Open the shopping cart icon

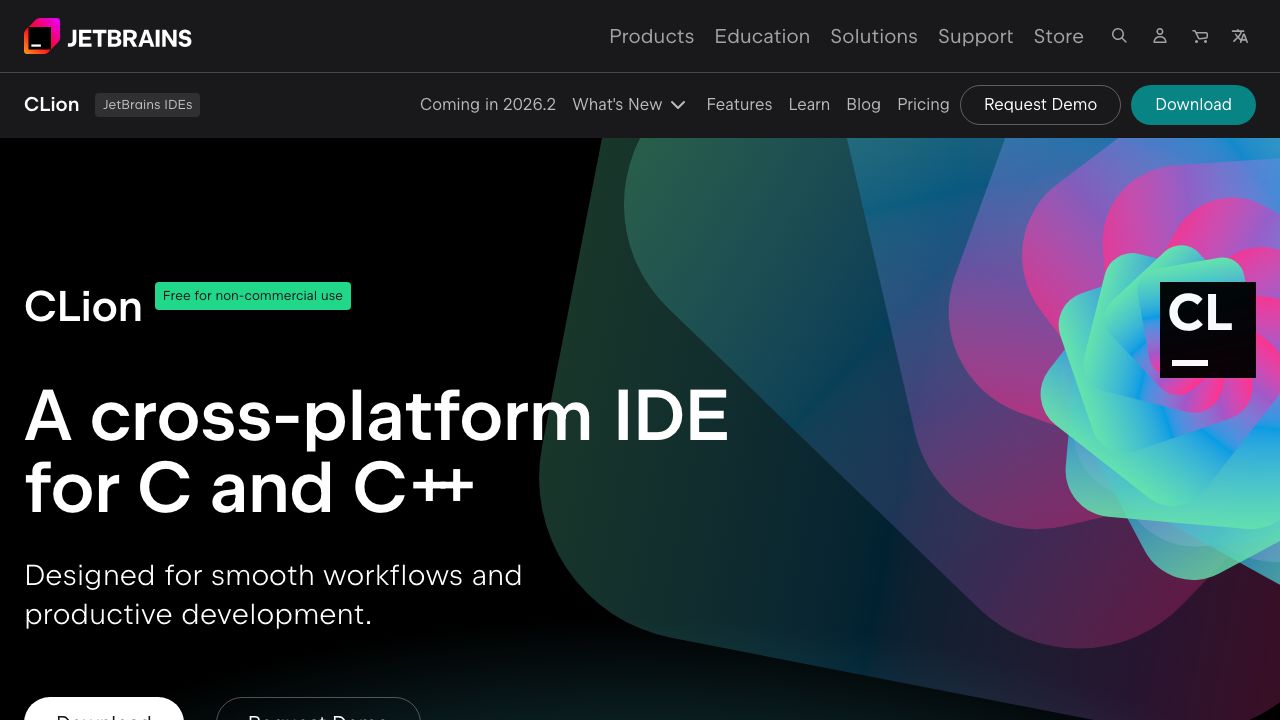click(x=1200, y=36)
